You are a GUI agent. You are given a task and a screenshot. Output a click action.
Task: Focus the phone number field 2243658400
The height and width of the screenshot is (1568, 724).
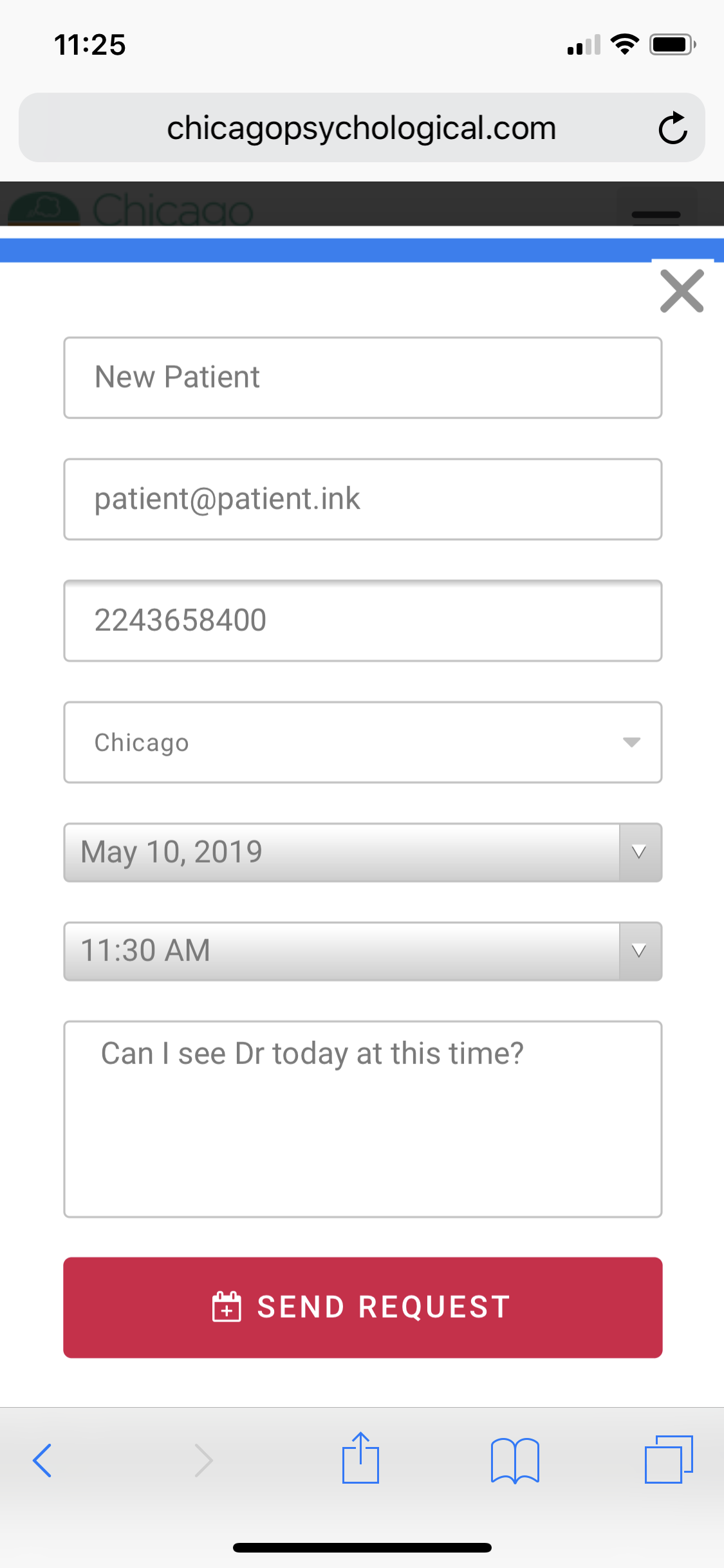point(363,621)
